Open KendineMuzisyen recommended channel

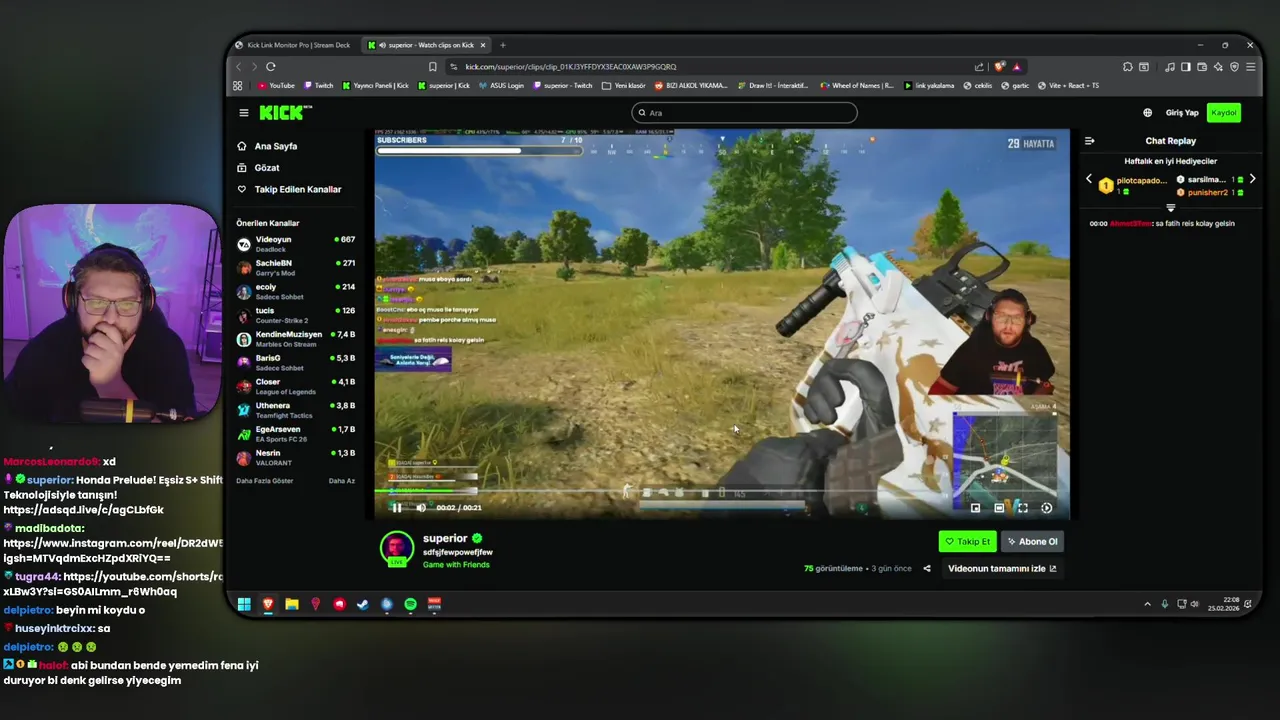pyautogui.click(x=295, y=339)
